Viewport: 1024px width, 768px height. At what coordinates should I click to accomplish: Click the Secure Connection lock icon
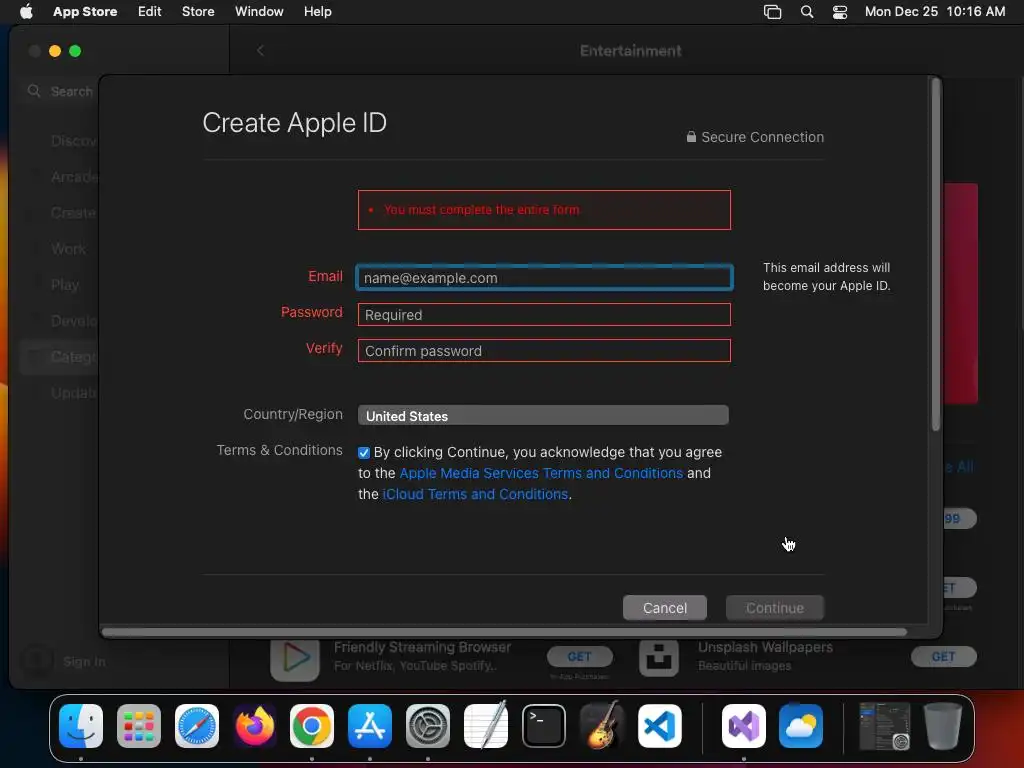(691, 136)
